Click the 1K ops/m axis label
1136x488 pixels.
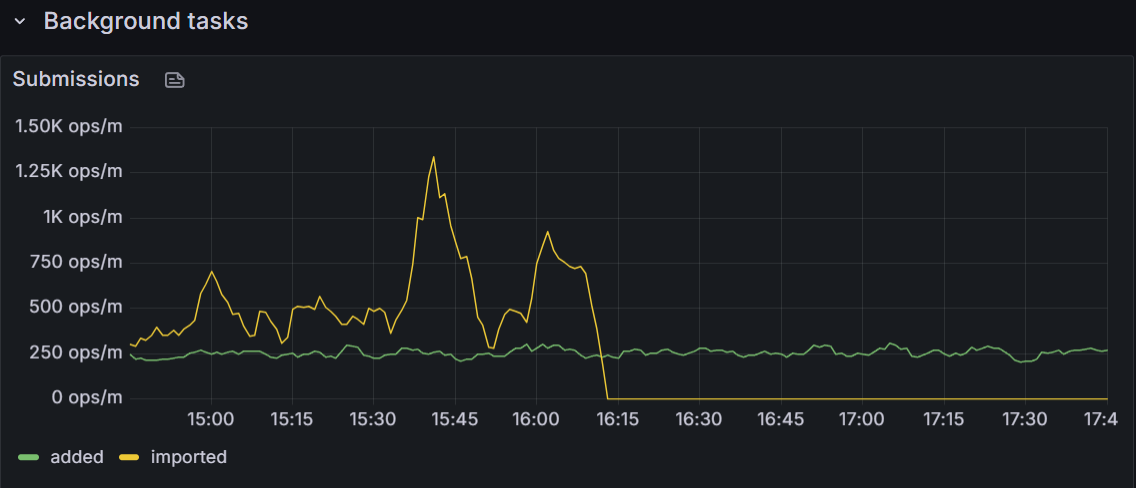(x=83, y=217)
